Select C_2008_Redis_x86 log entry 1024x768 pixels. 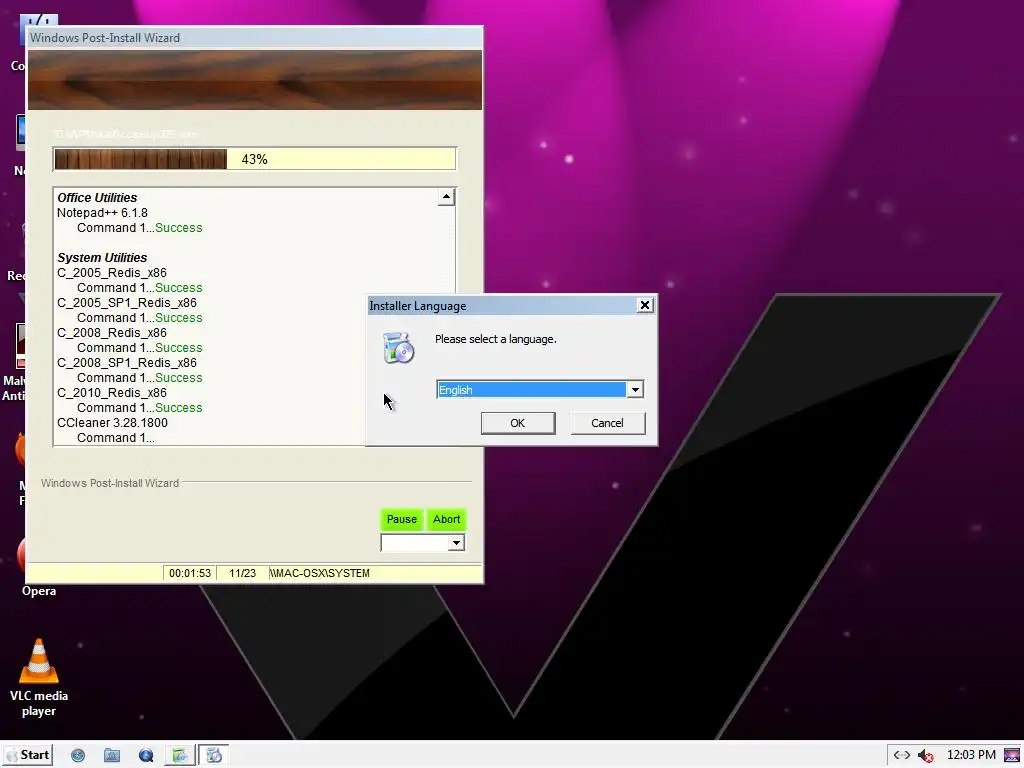click(112, 332)
